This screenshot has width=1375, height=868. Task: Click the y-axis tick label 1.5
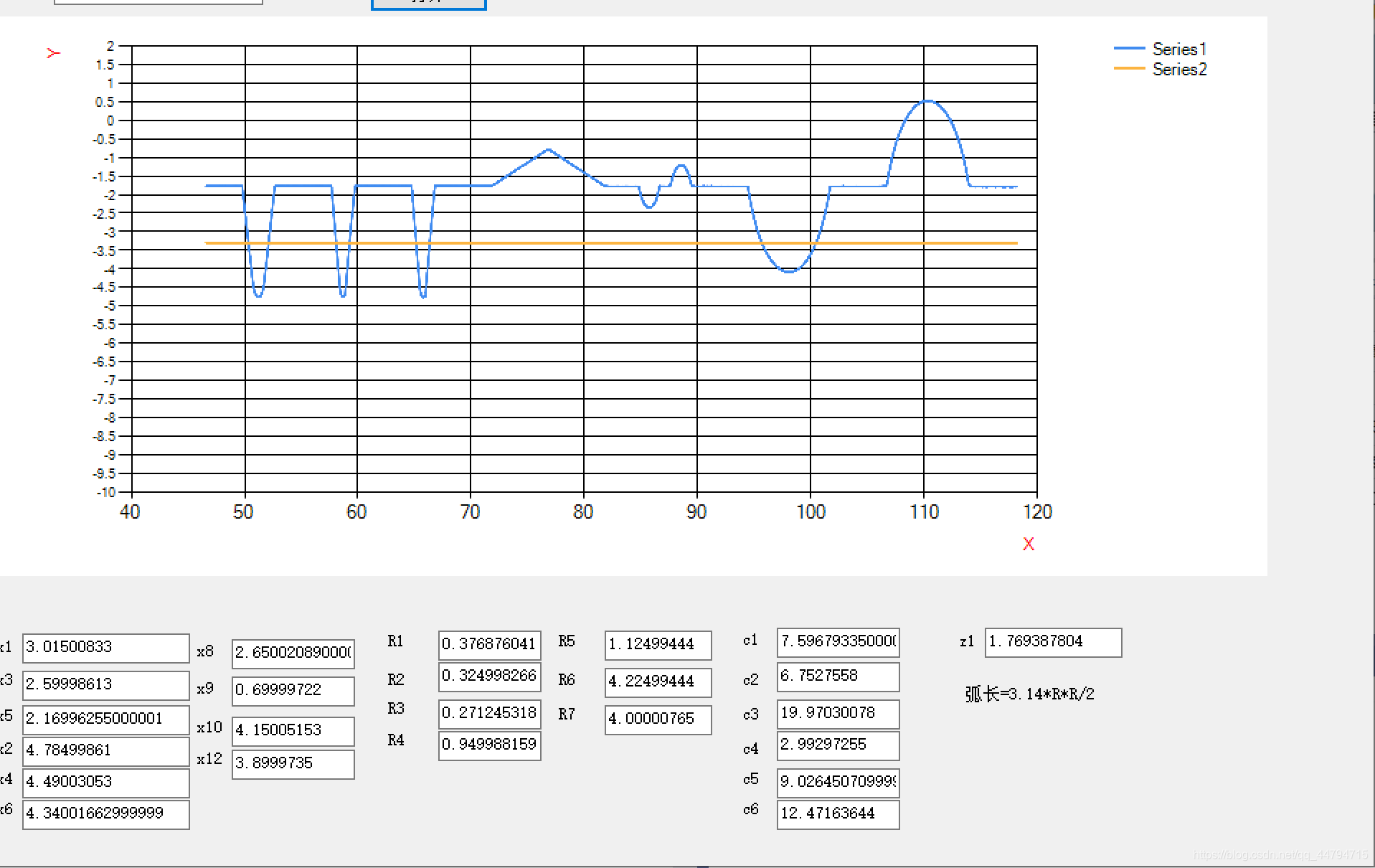point(105,65)
